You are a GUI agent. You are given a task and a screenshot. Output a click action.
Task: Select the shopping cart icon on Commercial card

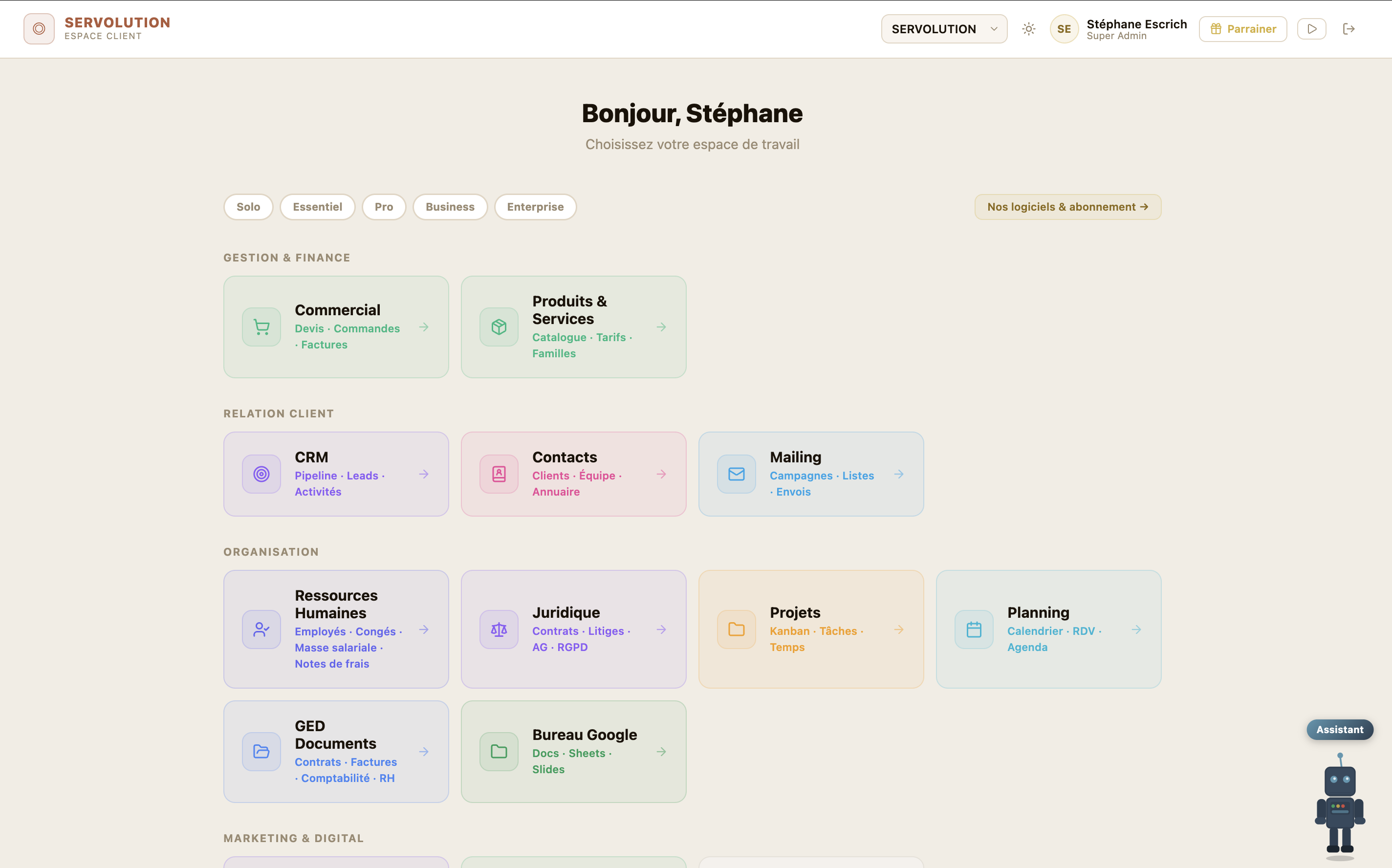[x=261, y=326]
